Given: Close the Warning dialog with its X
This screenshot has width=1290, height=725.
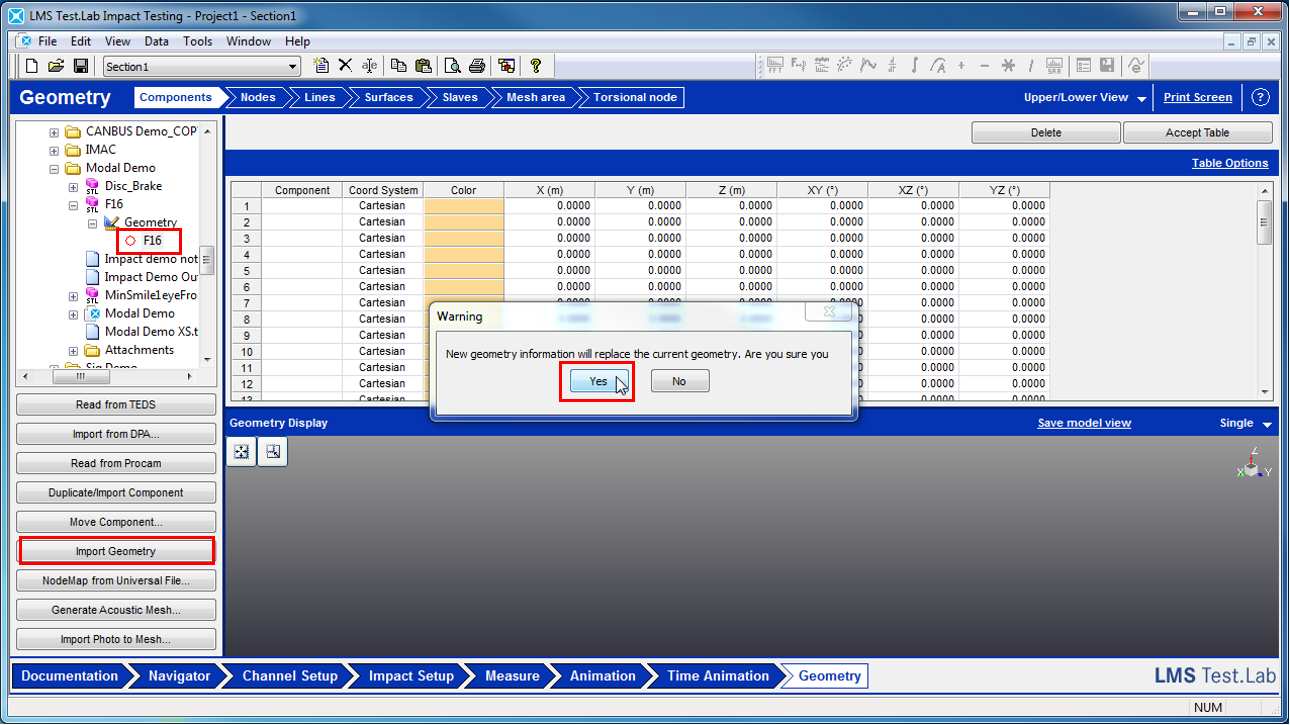Looking at the screenshot, I should 829,312.
